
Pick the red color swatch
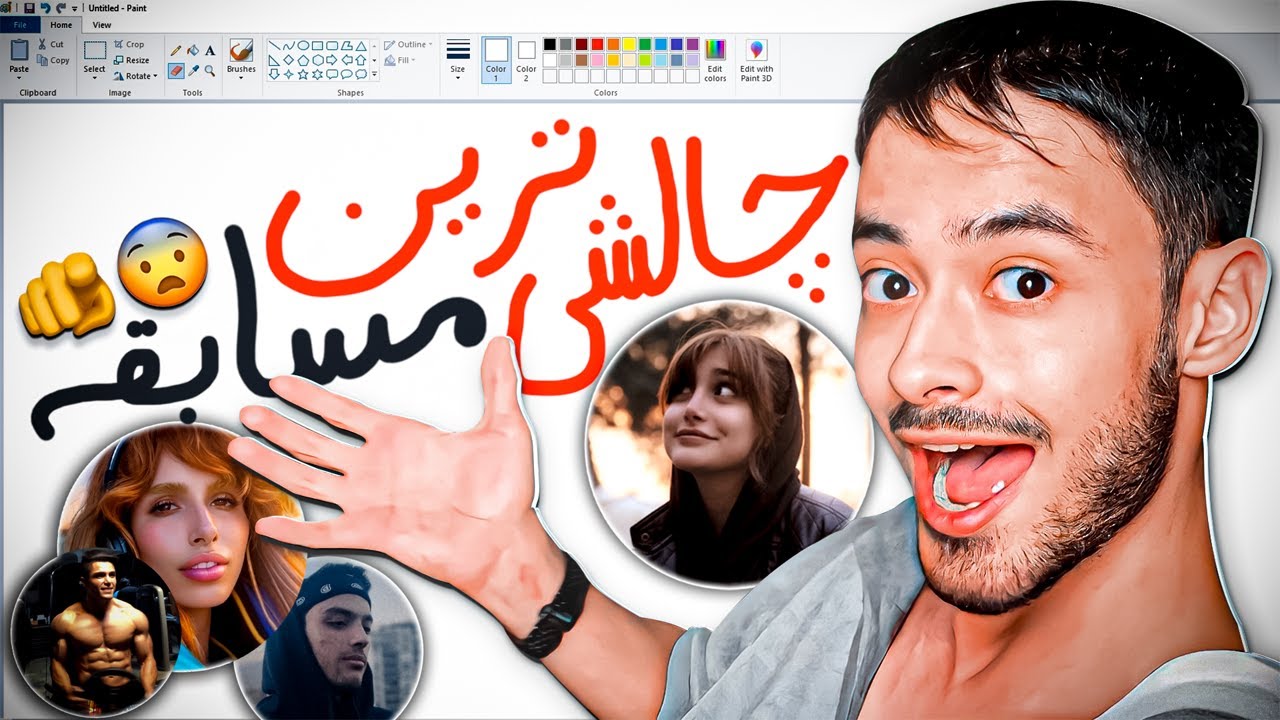click(x=597, y=45)
